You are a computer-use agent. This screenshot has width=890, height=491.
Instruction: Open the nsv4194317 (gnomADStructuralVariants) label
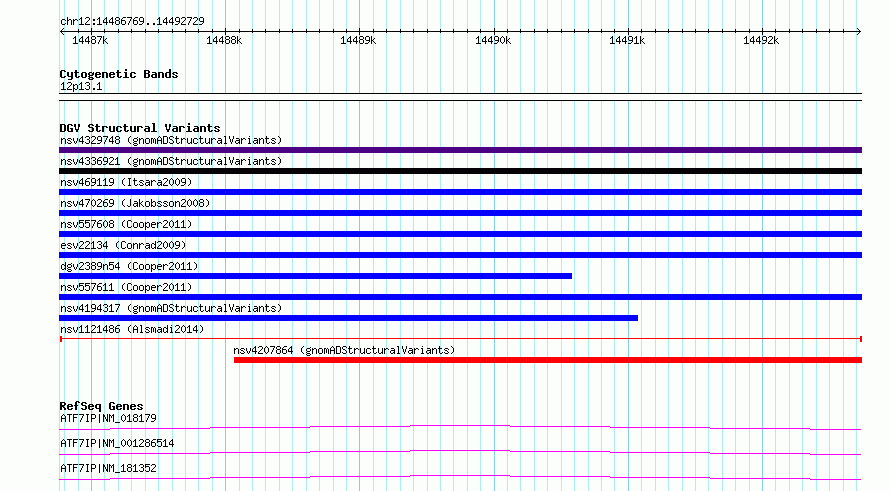click(x=171, y=308)
